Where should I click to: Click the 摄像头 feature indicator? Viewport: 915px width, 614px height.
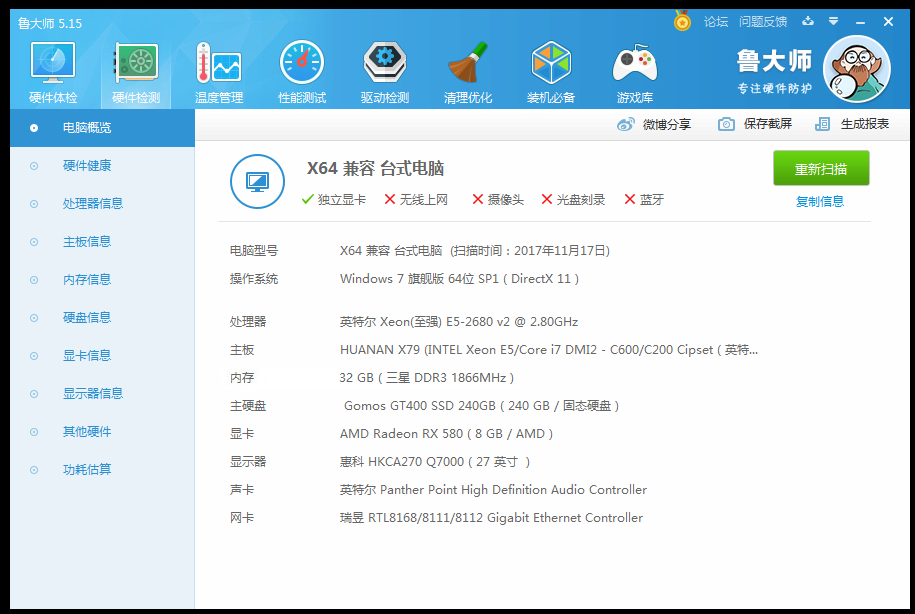point(498,200)
